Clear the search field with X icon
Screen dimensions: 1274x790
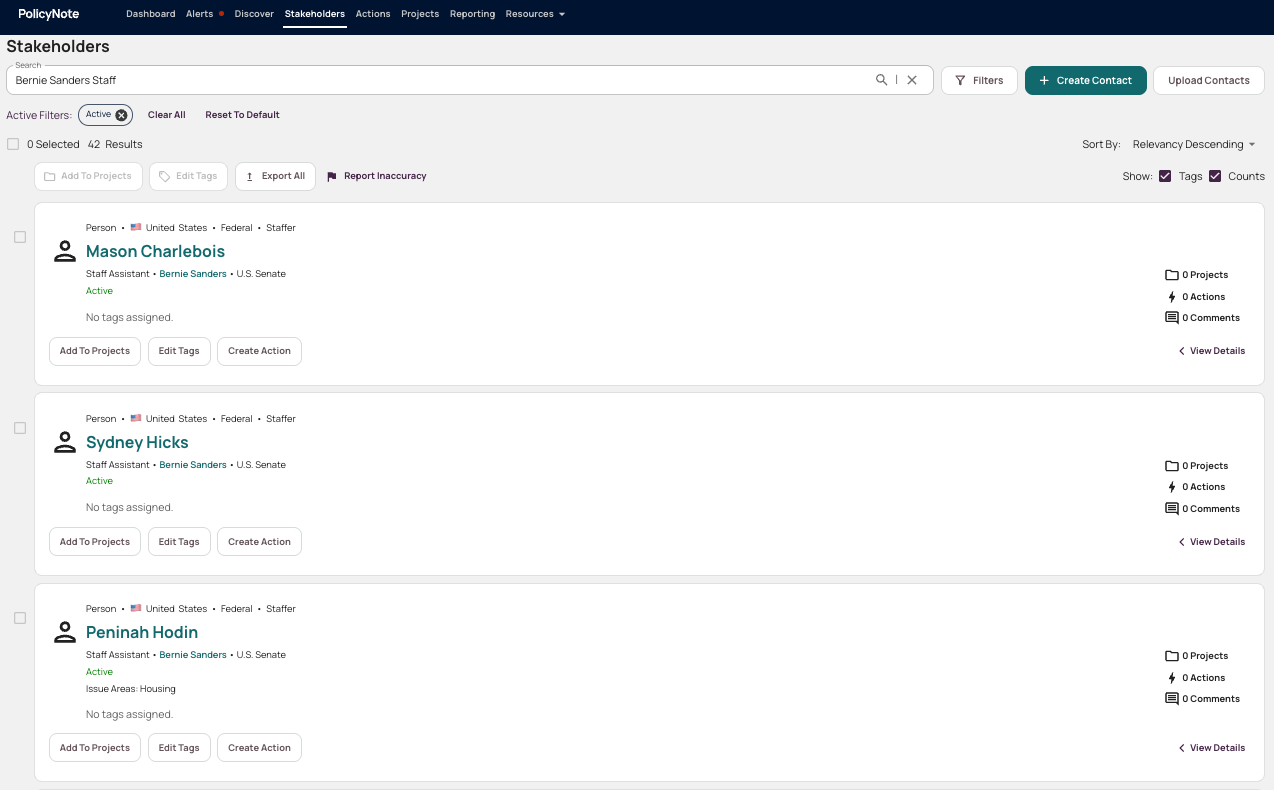(912, 80)
